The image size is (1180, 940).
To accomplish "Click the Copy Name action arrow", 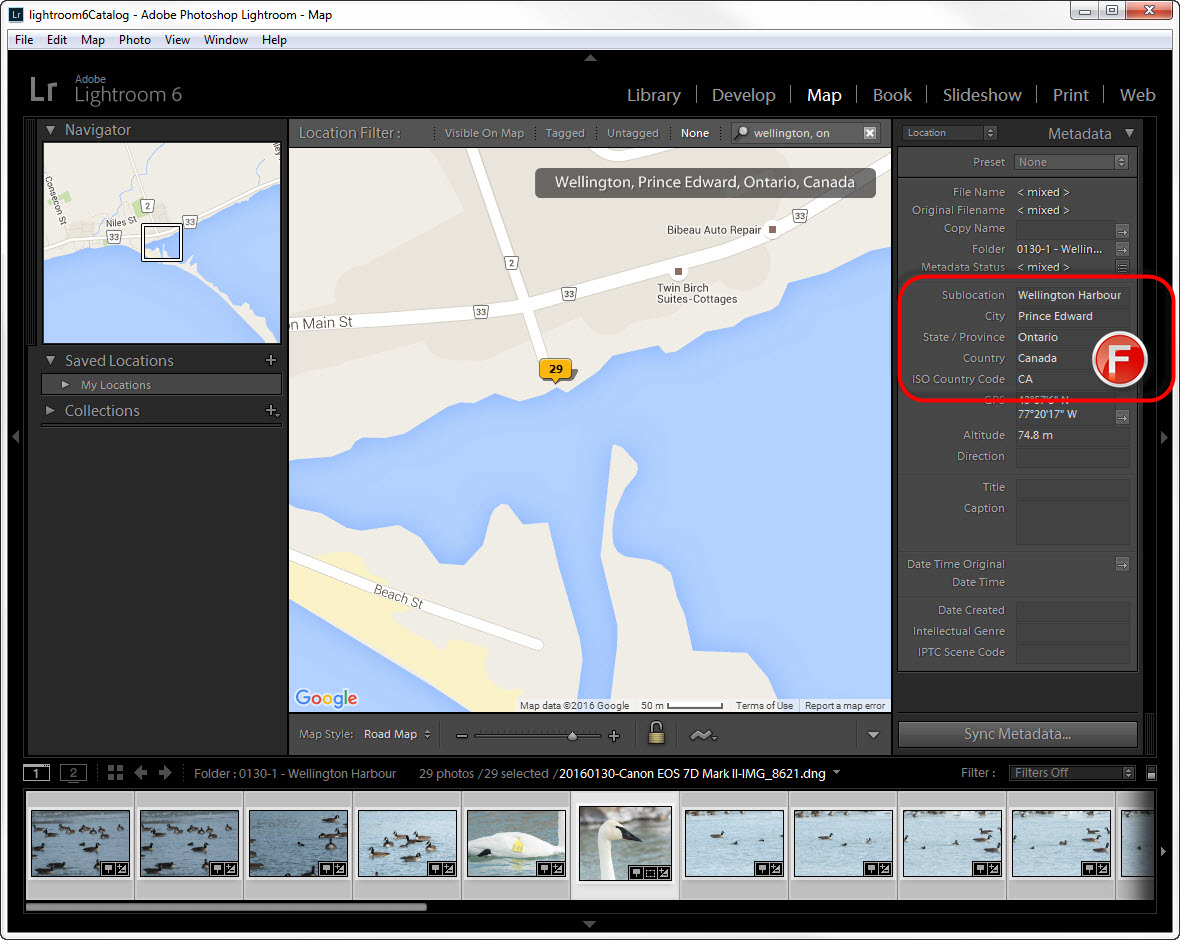I will [x=1122, y=230].
